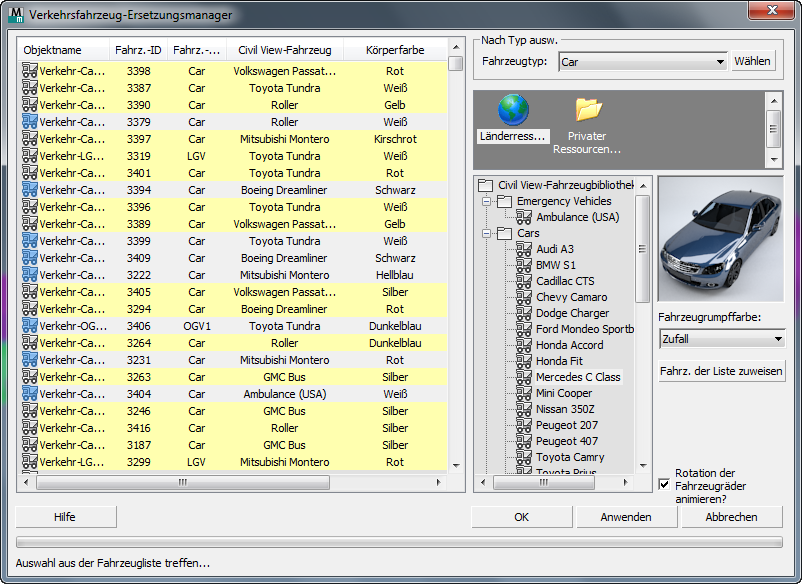Select Ford Mondeo Sportb tree item
This screenshot has height=584, width=802.
click(585, 329)
